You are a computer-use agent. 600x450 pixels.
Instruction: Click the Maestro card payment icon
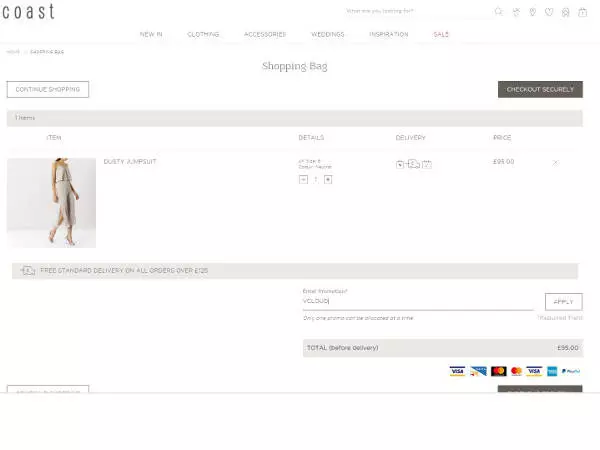[479, 371]
